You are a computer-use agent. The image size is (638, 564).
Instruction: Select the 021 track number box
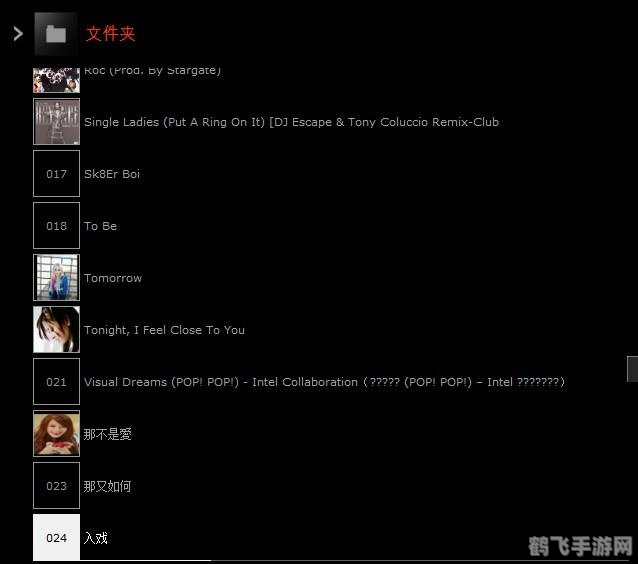pos(56,382)
